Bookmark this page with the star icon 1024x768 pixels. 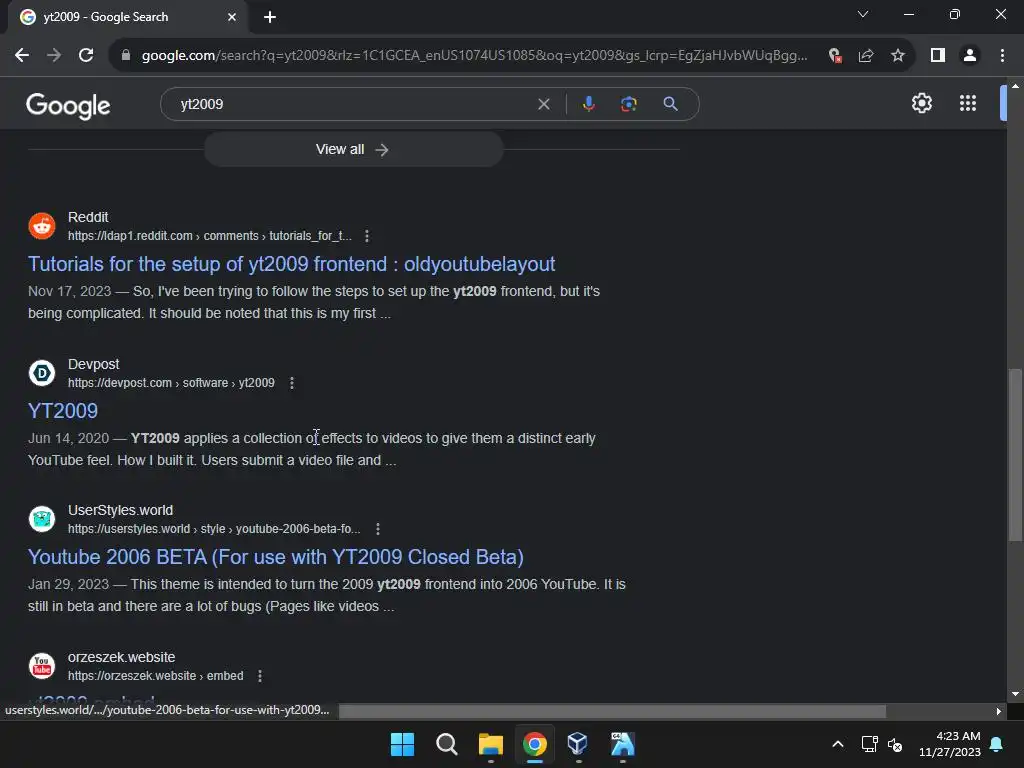(x=898, y=56)
